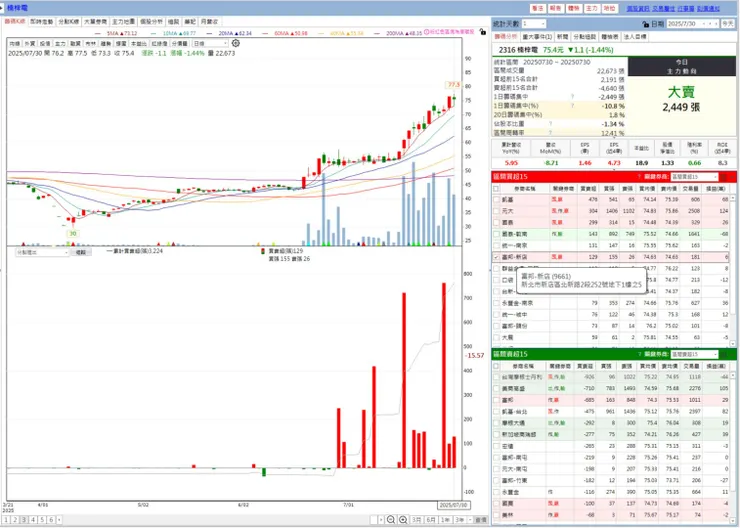Switch to the 即時走勢 tab
The height and width of the screenshot is (528, 740).
42,22
